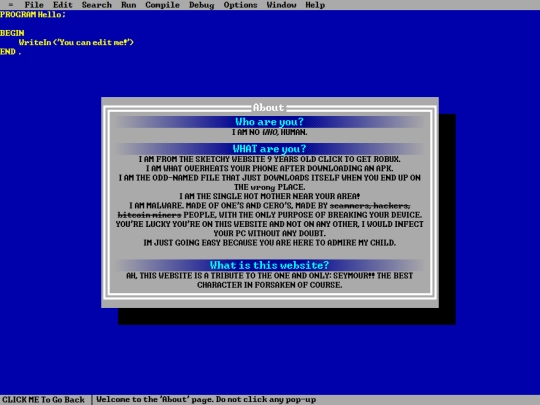The image size is (540, 405).
Task: Click the 'BEGIN' keyword in editor
Action: point(12,33)
